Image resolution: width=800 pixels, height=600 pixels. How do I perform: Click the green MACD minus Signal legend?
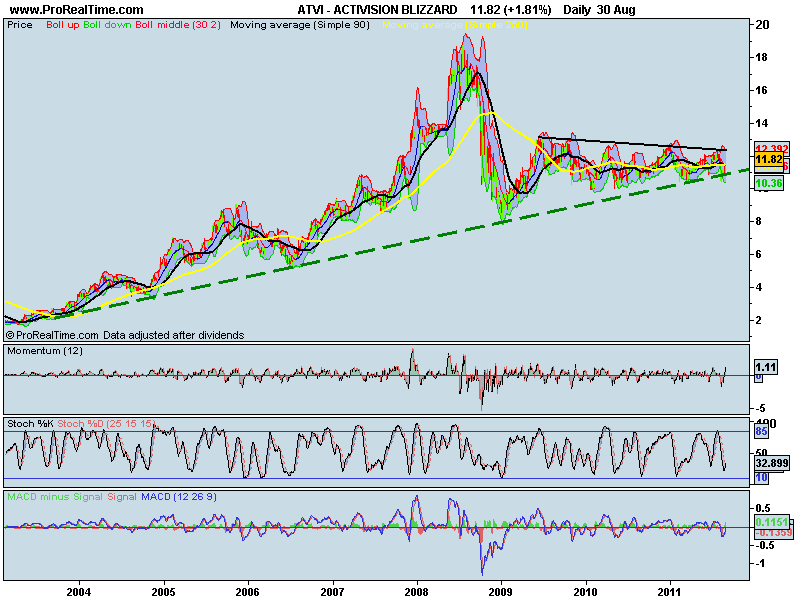pos(55,496)
